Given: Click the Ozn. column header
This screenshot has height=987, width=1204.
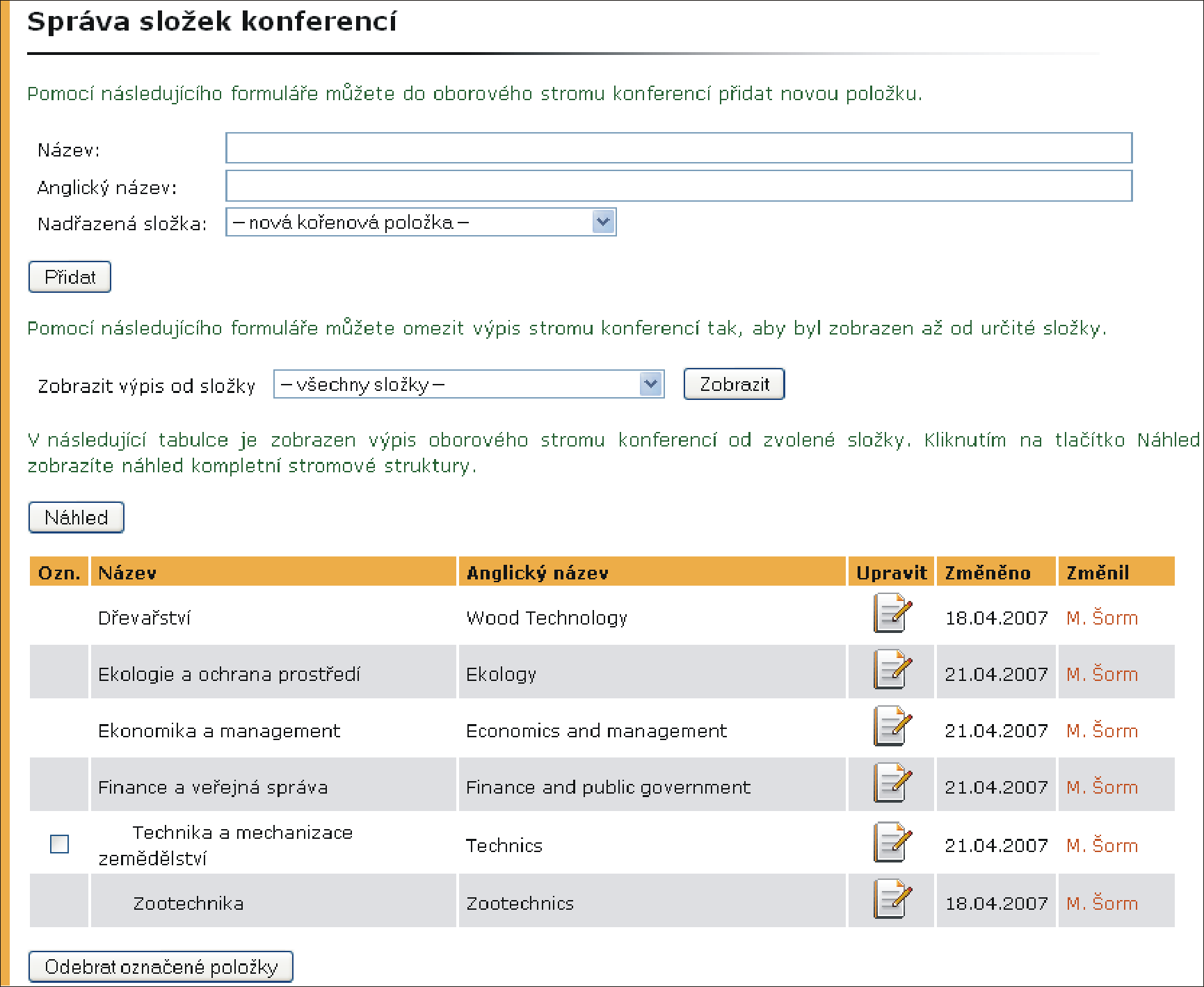Looking at the screenshot, I should point(59,572).
